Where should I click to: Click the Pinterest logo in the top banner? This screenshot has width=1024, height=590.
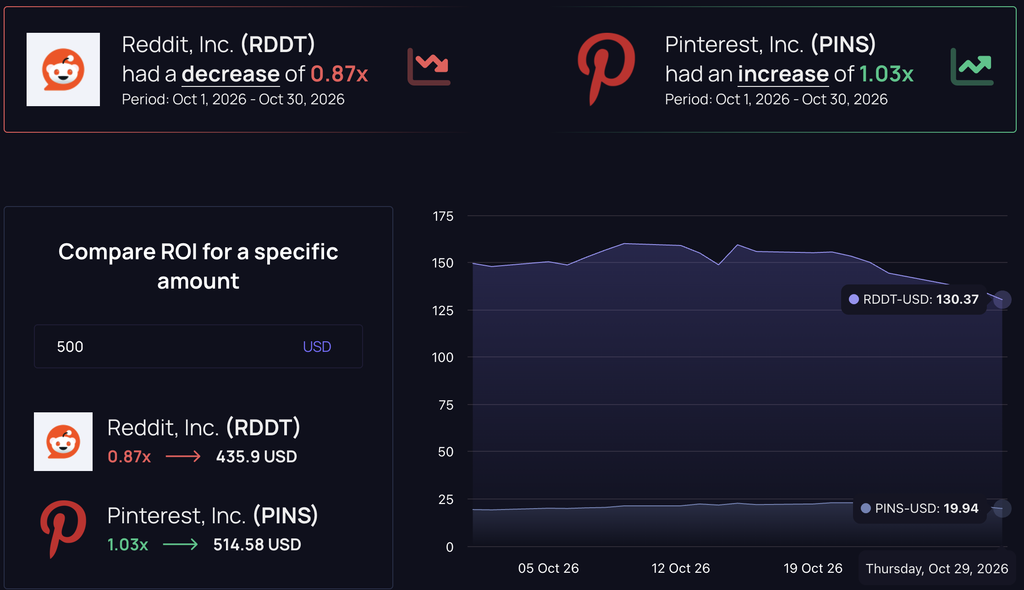[606, 69]
